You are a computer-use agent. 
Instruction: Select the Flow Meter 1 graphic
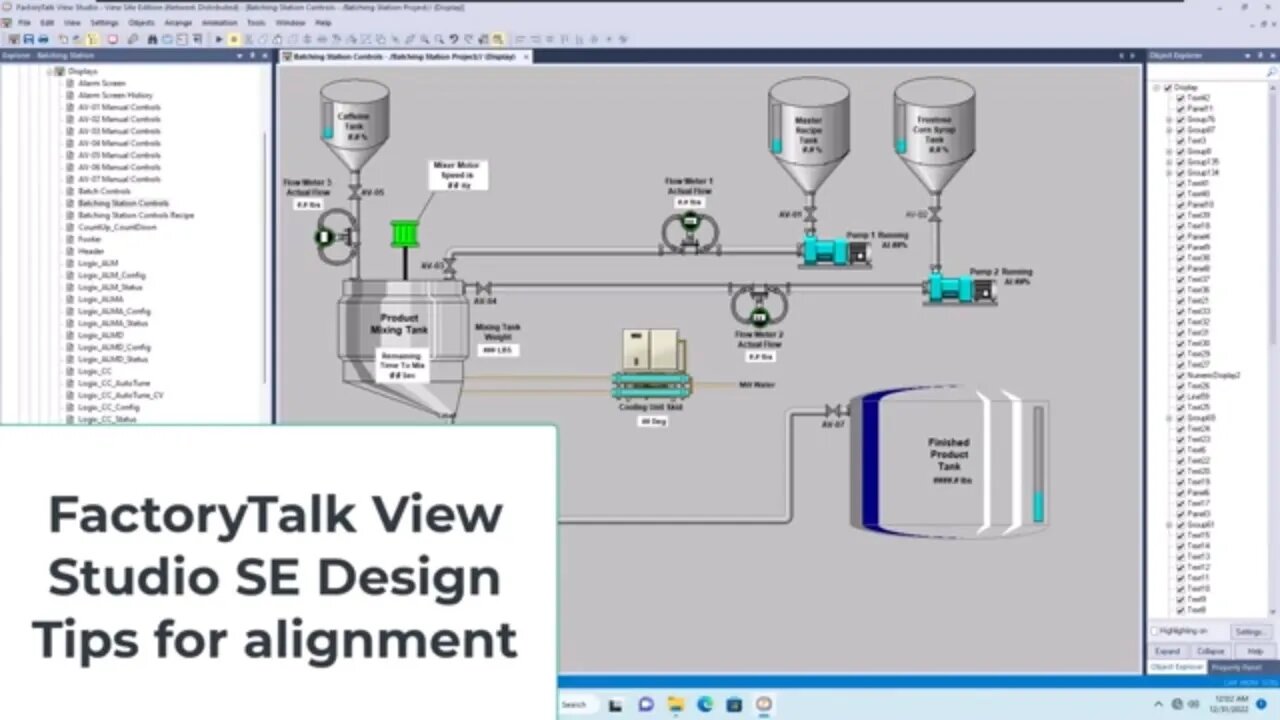click(x=690, y=232)
